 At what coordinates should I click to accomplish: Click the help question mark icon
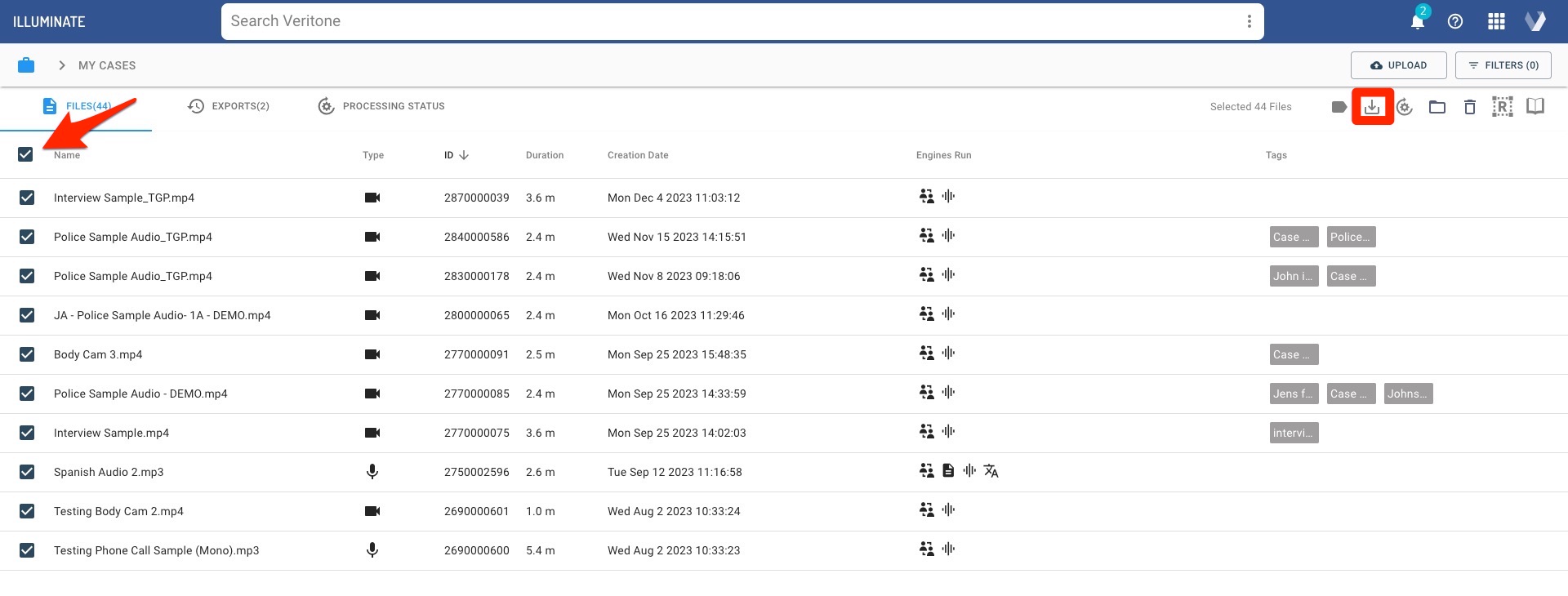tap(1455, 22)
